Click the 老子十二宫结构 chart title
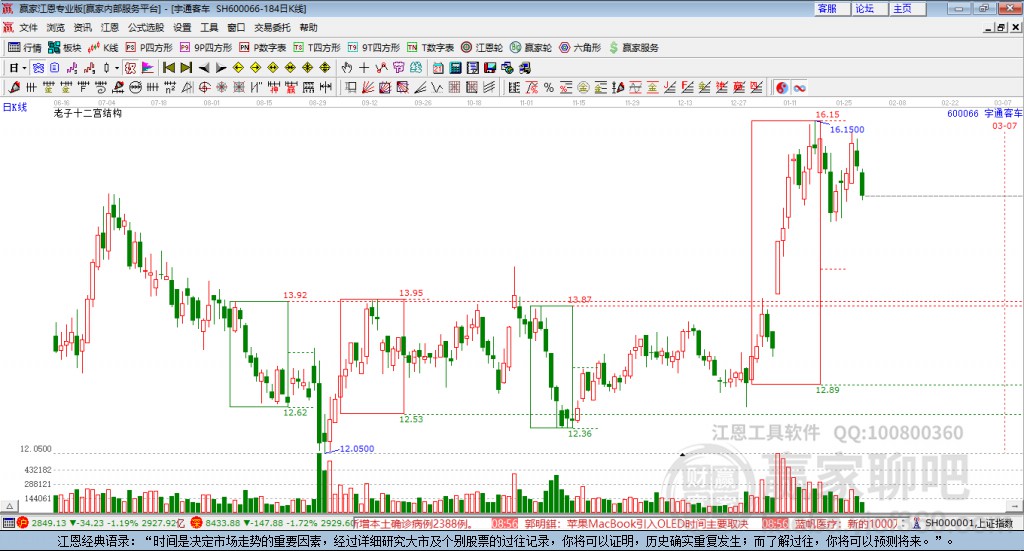Screen dimensions: 1024x551 (88, 113)
